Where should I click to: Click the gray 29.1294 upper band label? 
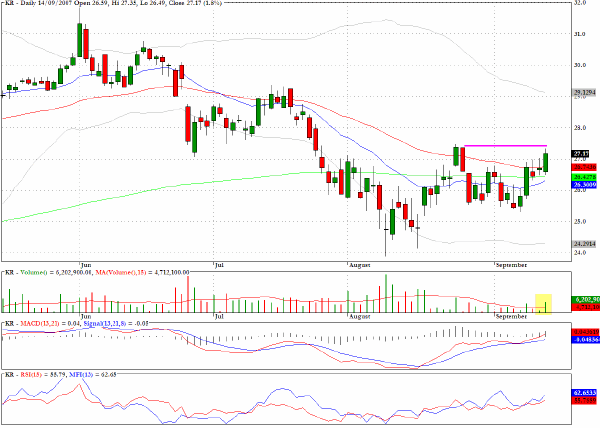point(585,92)
